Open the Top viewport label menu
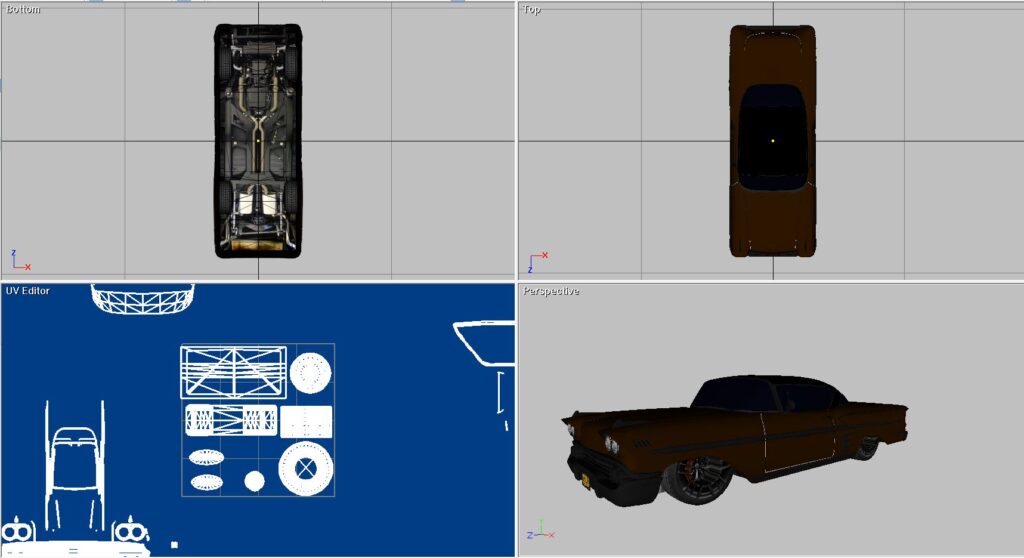 coord(532,9)
